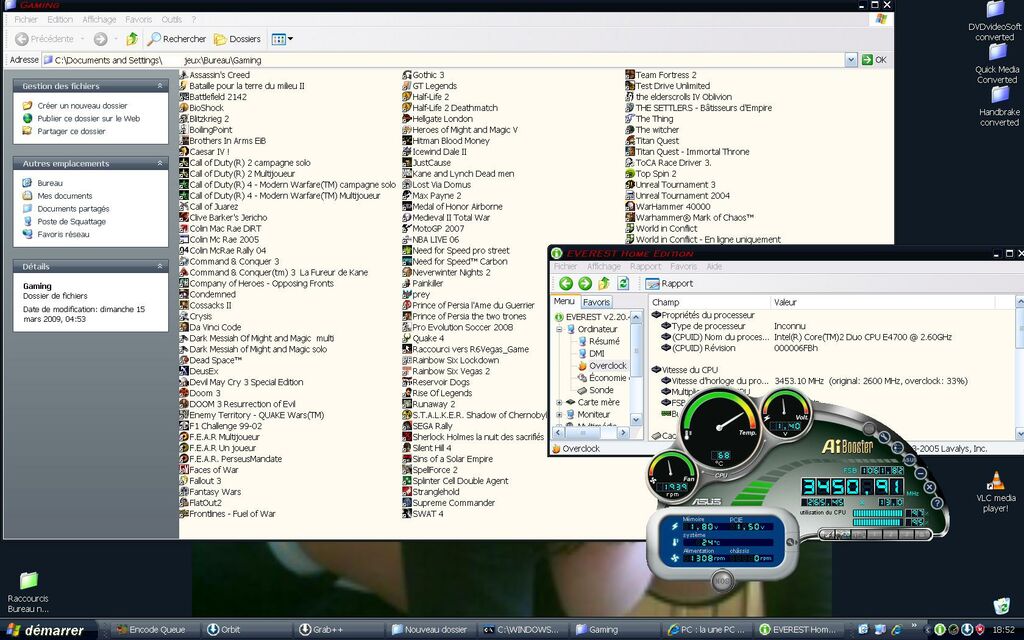The image size is (1024, 640).
Task: Open Crysis shortcut in Gaming folder
Action: (196, 316)
